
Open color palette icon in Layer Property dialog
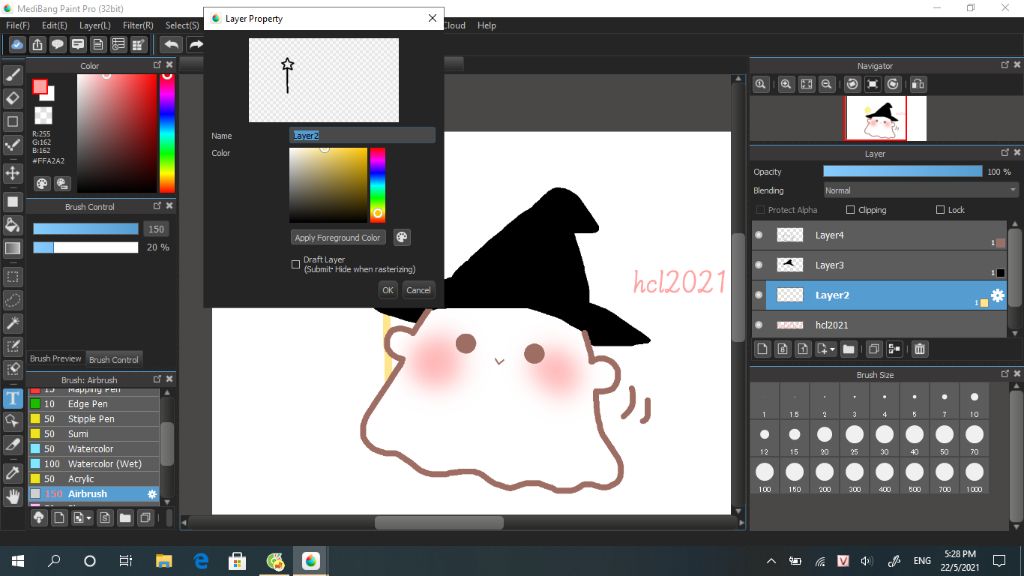[x=402, y=238]
